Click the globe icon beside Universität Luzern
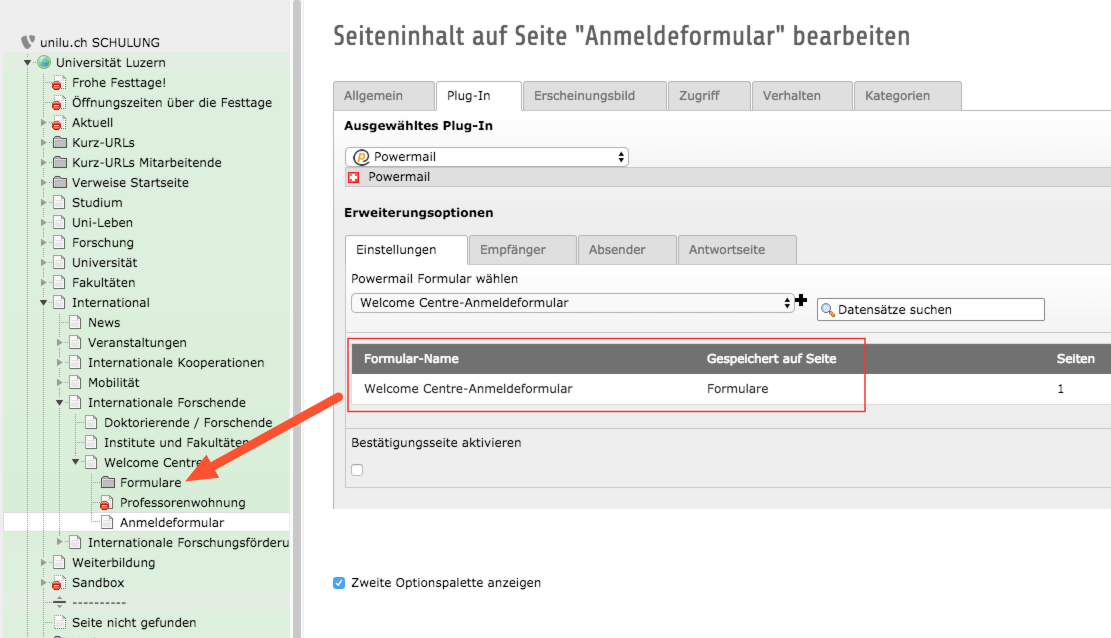1111x638 pixels. 45,62
